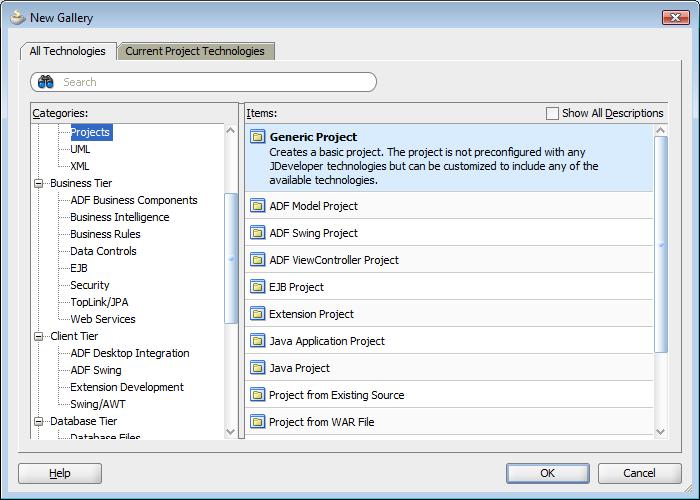
Task: Click the EJB Project icon
Action: [x=257, y=287]
